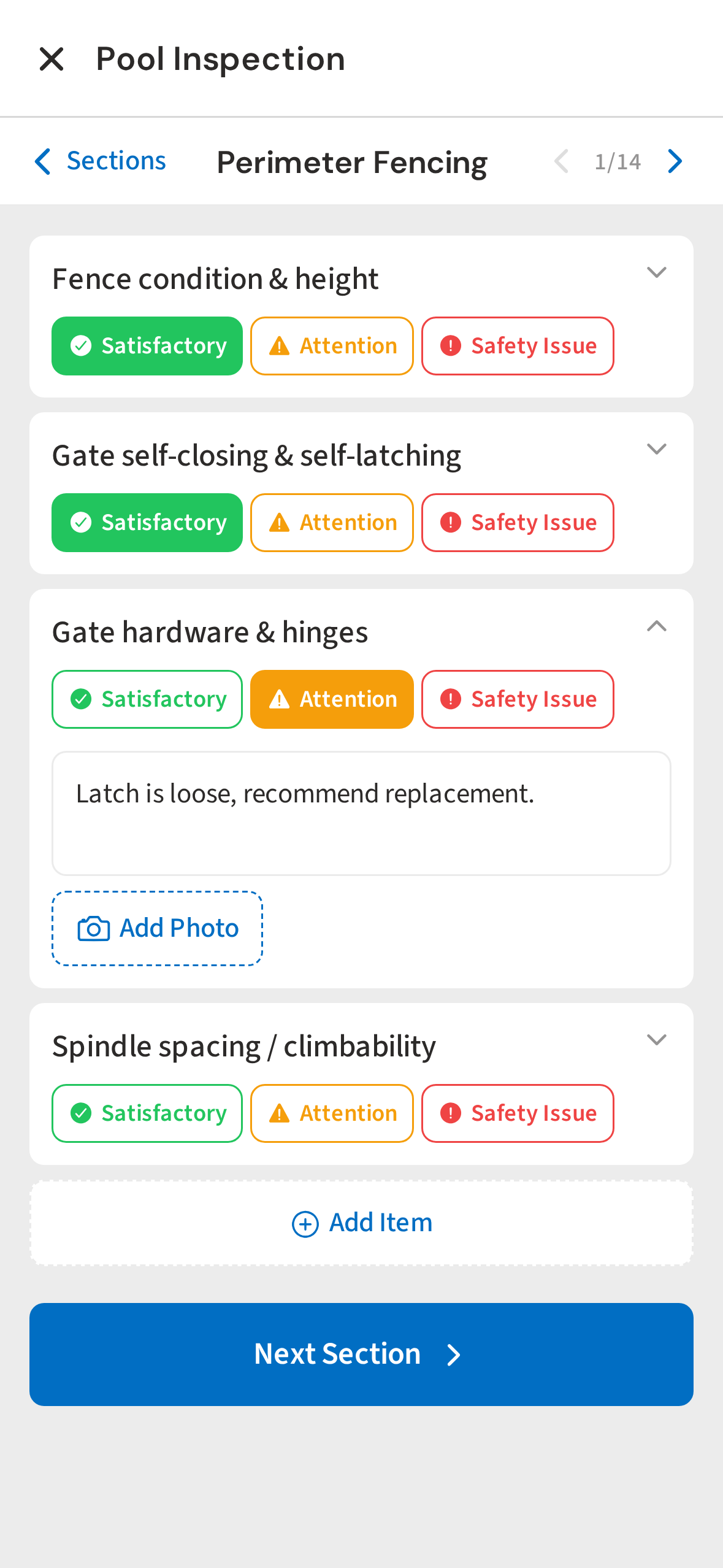Flag Gate hardware & hinges as Safety Issue
Image resolution: width=723 pixels, height=1568 pixels.
coord(517,699)
